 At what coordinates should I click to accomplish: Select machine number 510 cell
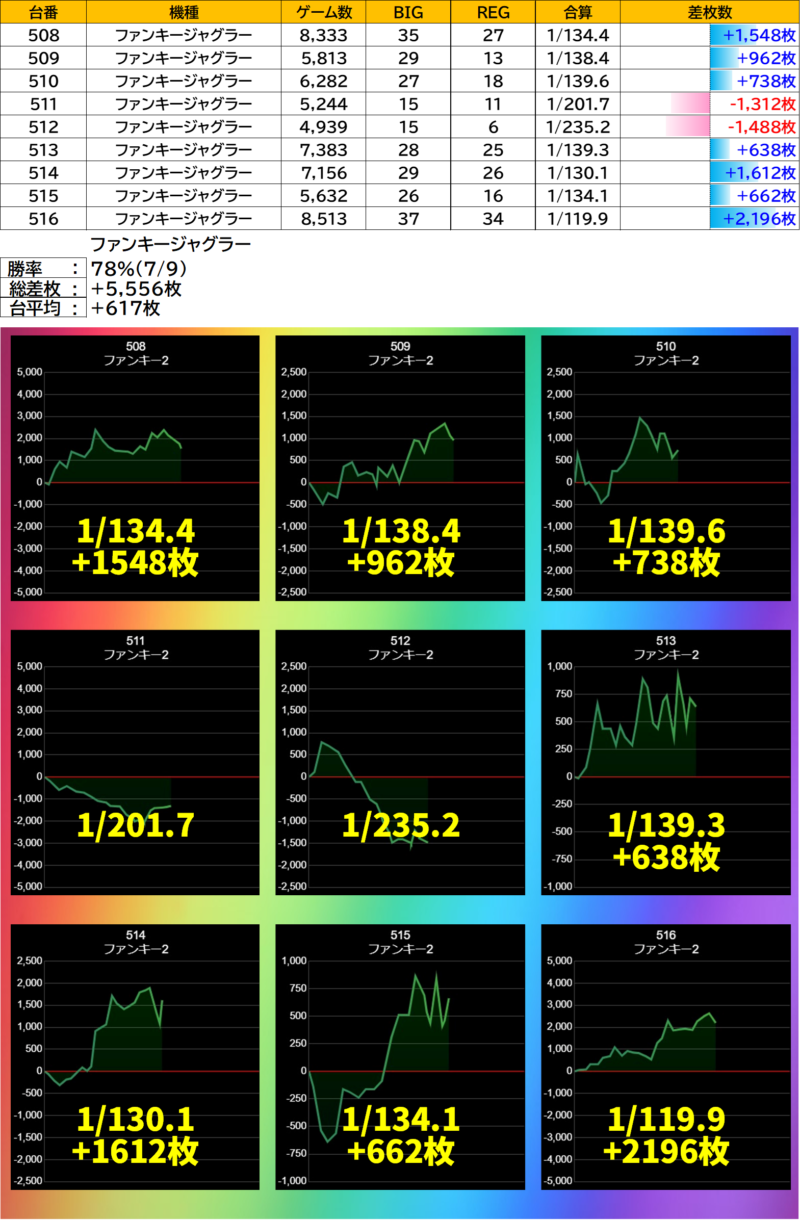tap(44, 82)
